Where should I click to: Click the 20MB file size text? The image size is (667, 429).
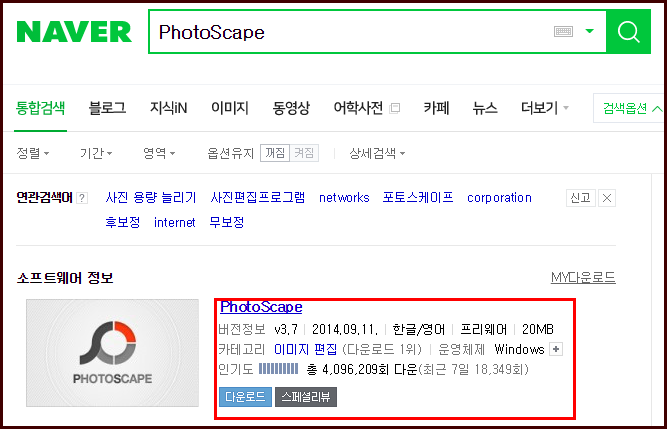(x=538, y=330)
